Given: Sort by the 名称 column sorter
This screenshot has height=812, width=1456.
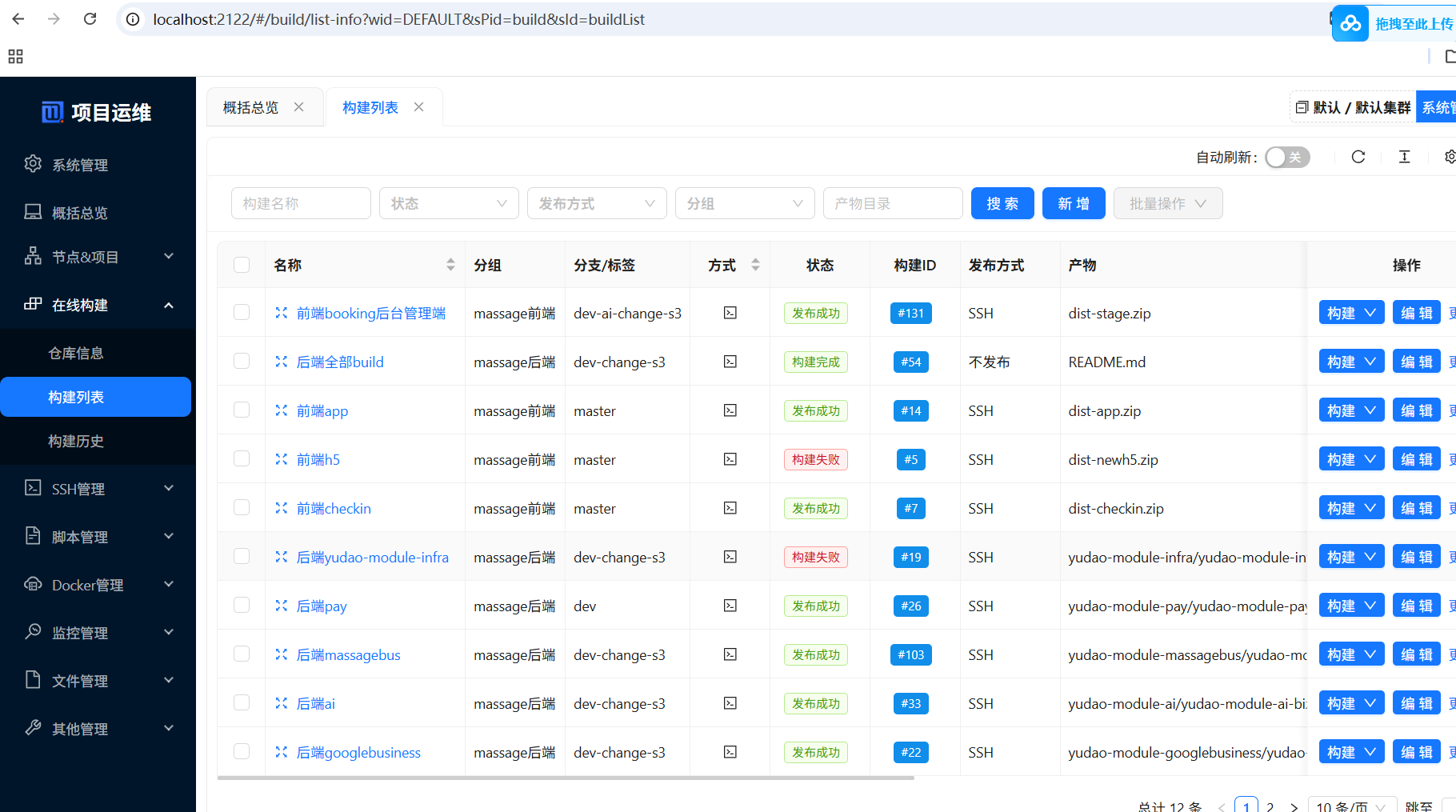Looking at the screenshot, I should [450, 265].
